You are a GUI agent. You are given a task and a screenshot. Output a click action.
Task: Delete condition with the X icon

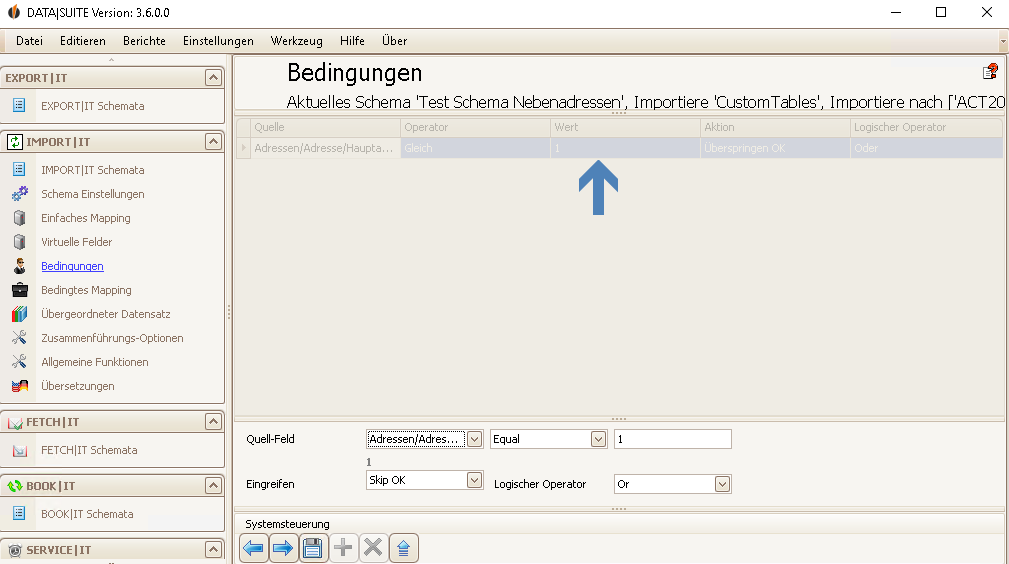373,548
